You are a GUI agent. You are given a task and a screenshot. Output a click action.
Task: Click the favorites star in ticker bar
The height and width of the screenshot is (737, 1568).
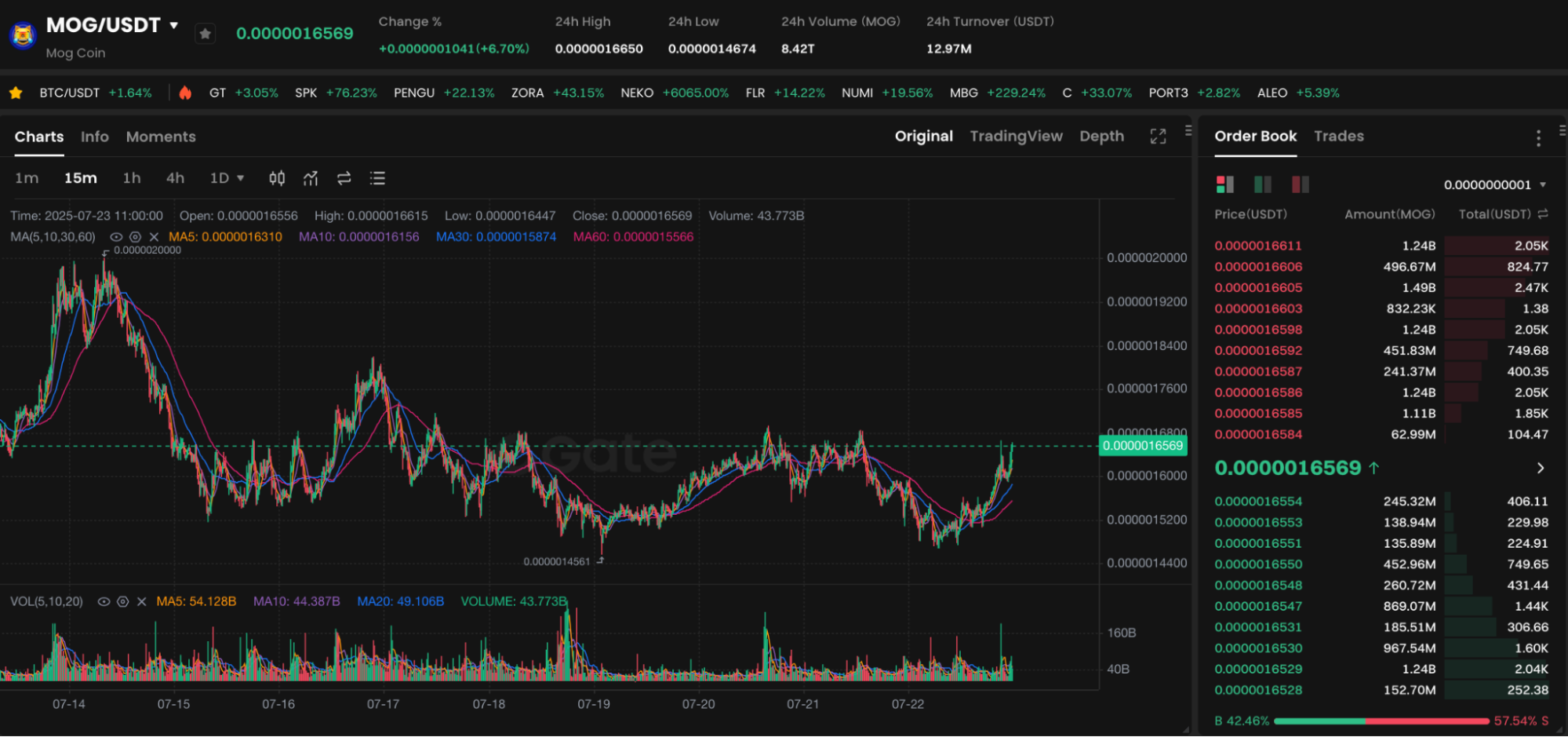click(16, 93)
